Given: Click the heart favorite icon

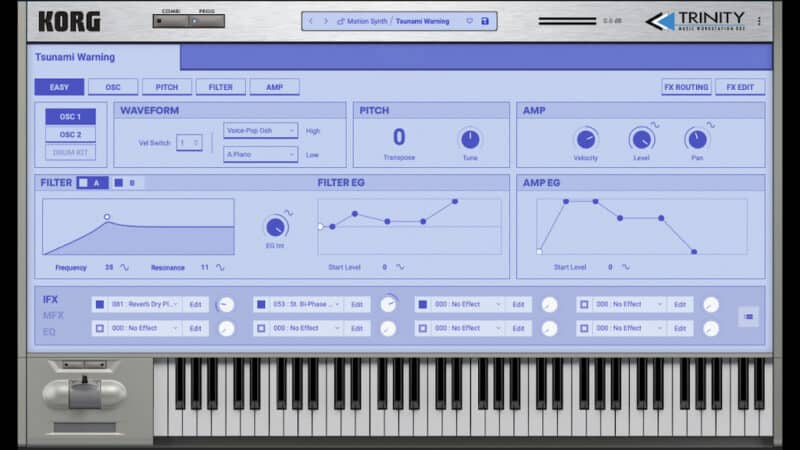Looking at the screenshot, I should [x=469, y=21].
